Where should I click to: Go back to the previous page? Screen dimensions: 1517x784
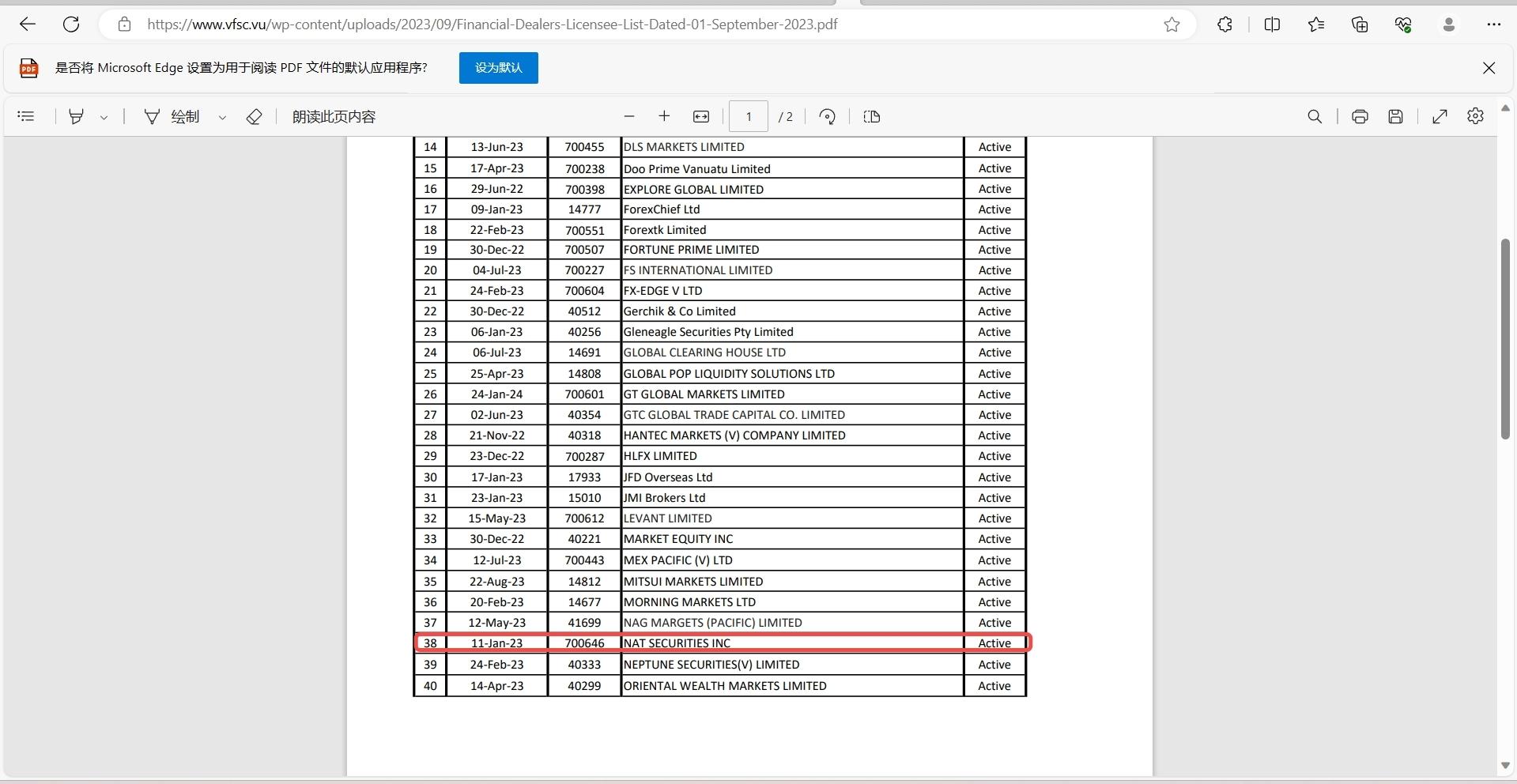click(28, 24)
